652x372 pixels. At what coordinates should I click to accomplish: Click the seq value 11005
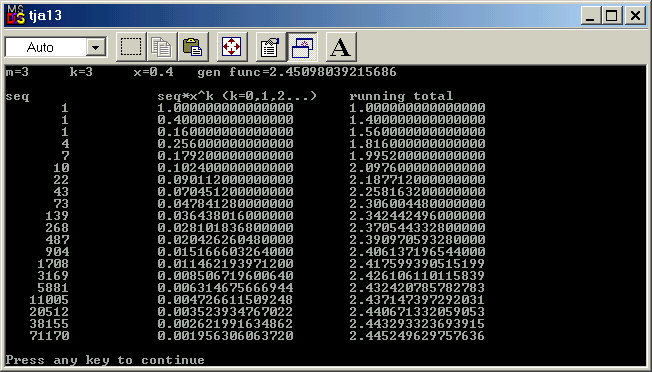49,300
